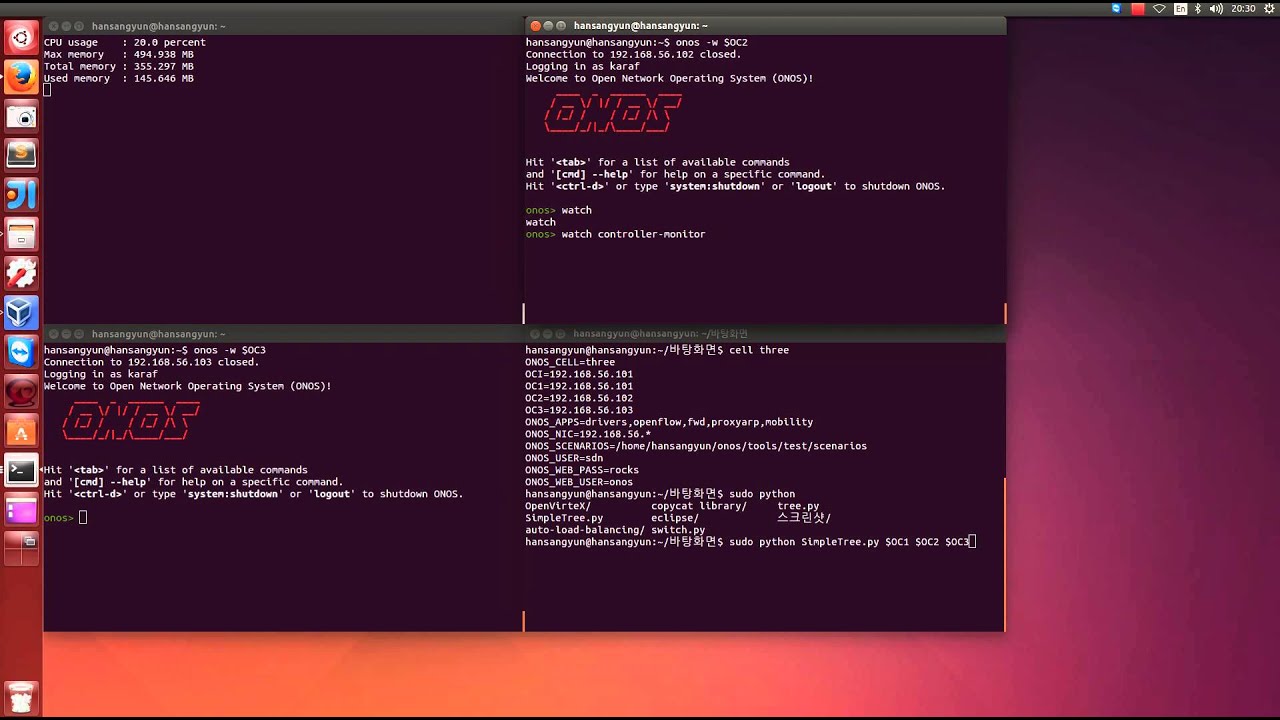The image size is (1280, 720).
Task: Open the En keyboard input source menu
Action: point(1181,8)
